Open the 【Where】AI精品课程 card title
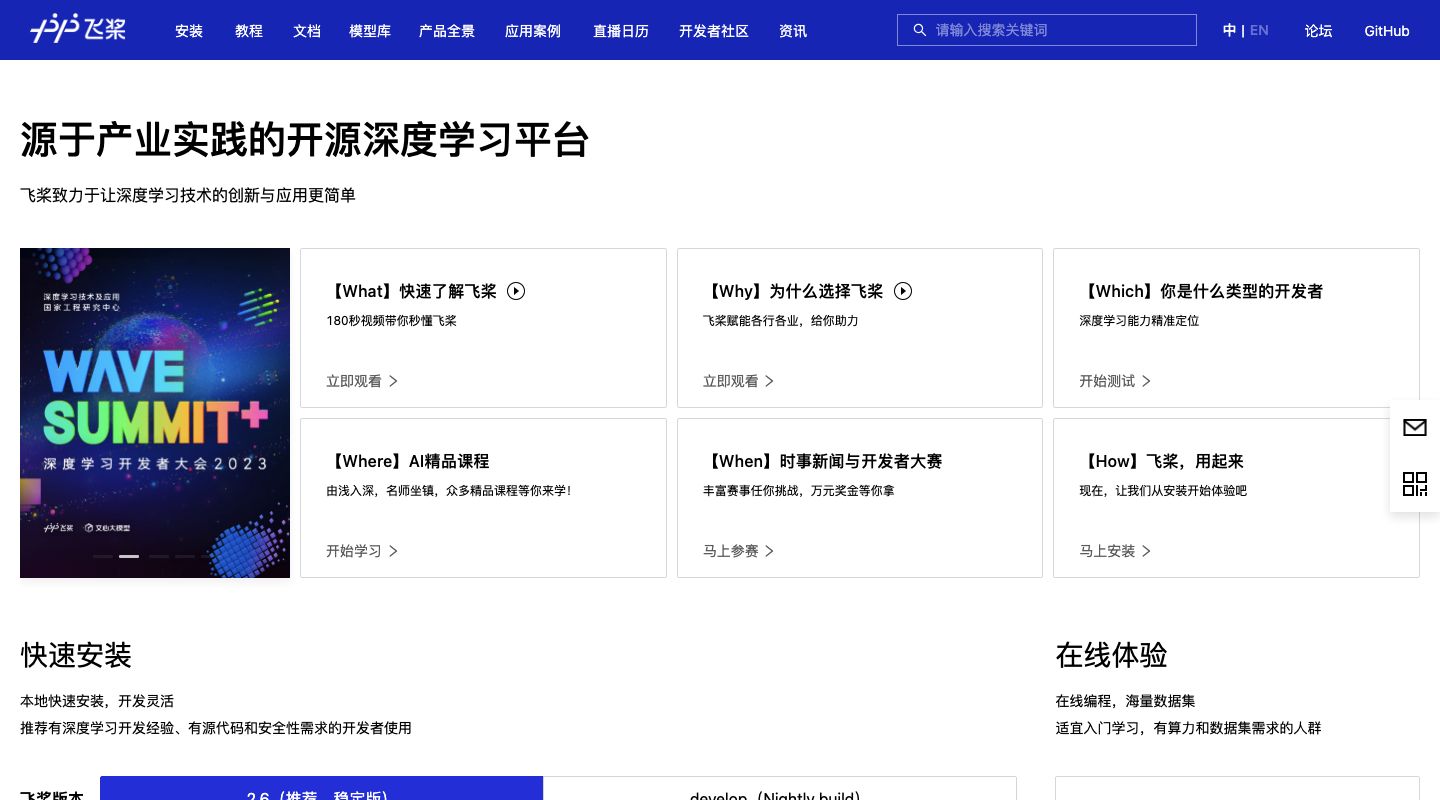 coord(408,461)
